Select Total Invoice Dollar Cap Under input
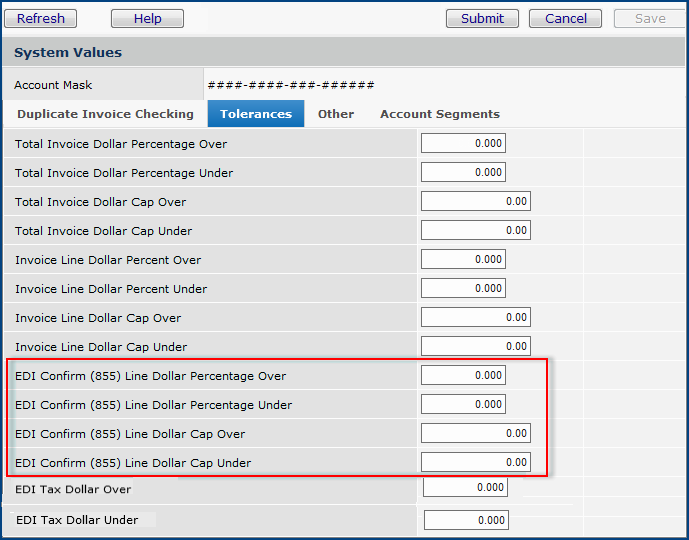This screenshot has width=689, height=540. pyautogui.click(x=475, y=231)
